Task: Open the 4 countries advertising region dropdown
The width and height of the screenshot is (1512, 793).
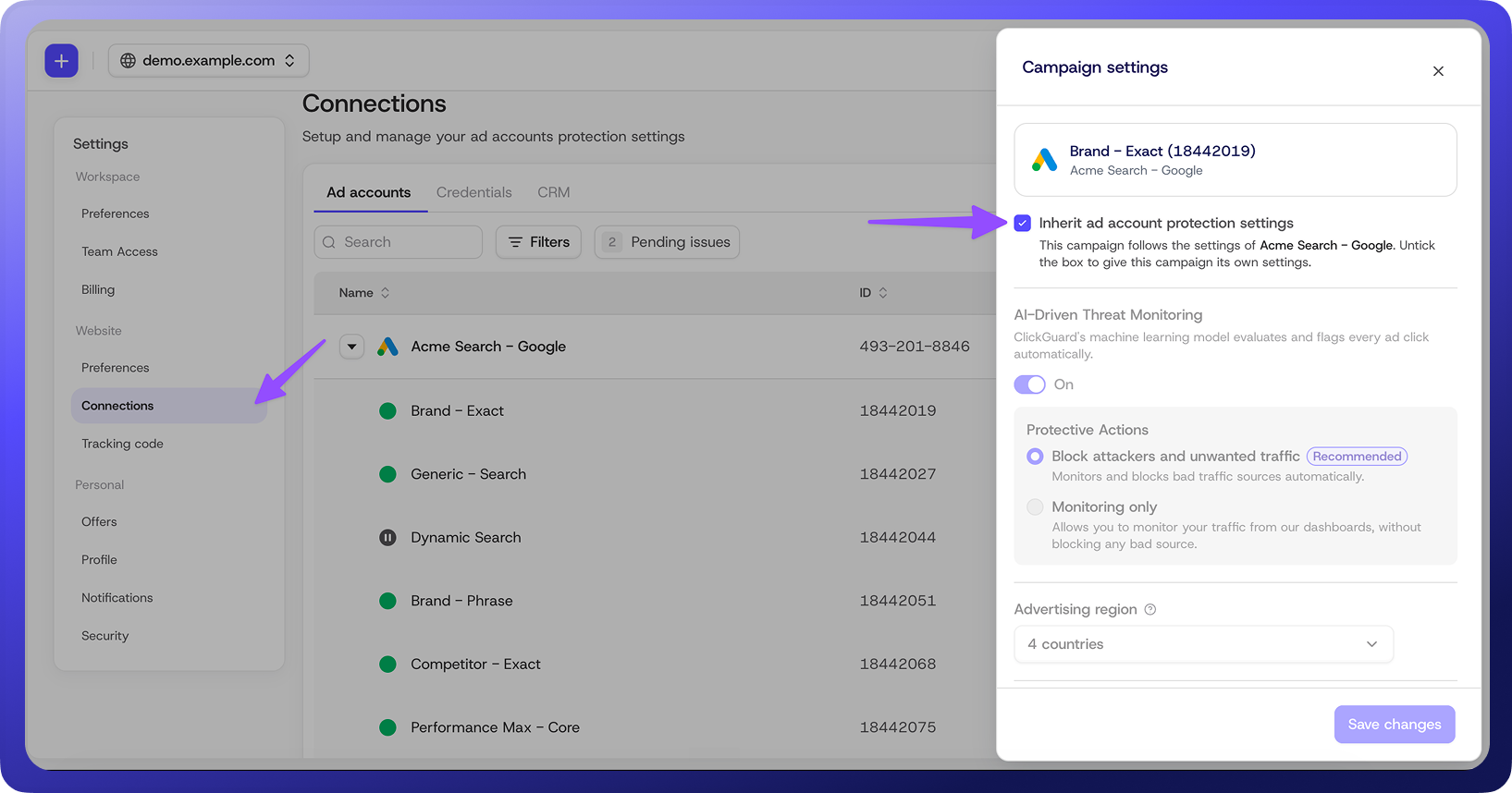Action: tap(1203, 644)
